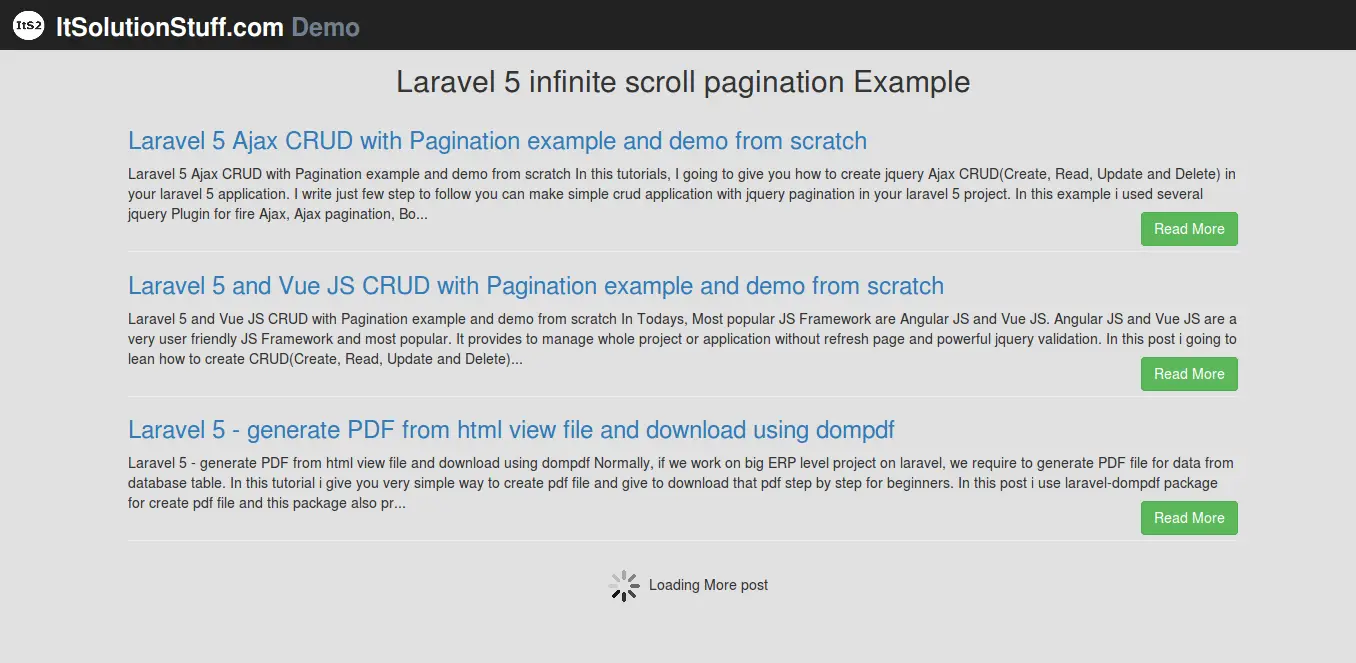Viewport: 1356px width, 663px height.
Task: Click the Demo text in header
Action: tap(325, 27)
